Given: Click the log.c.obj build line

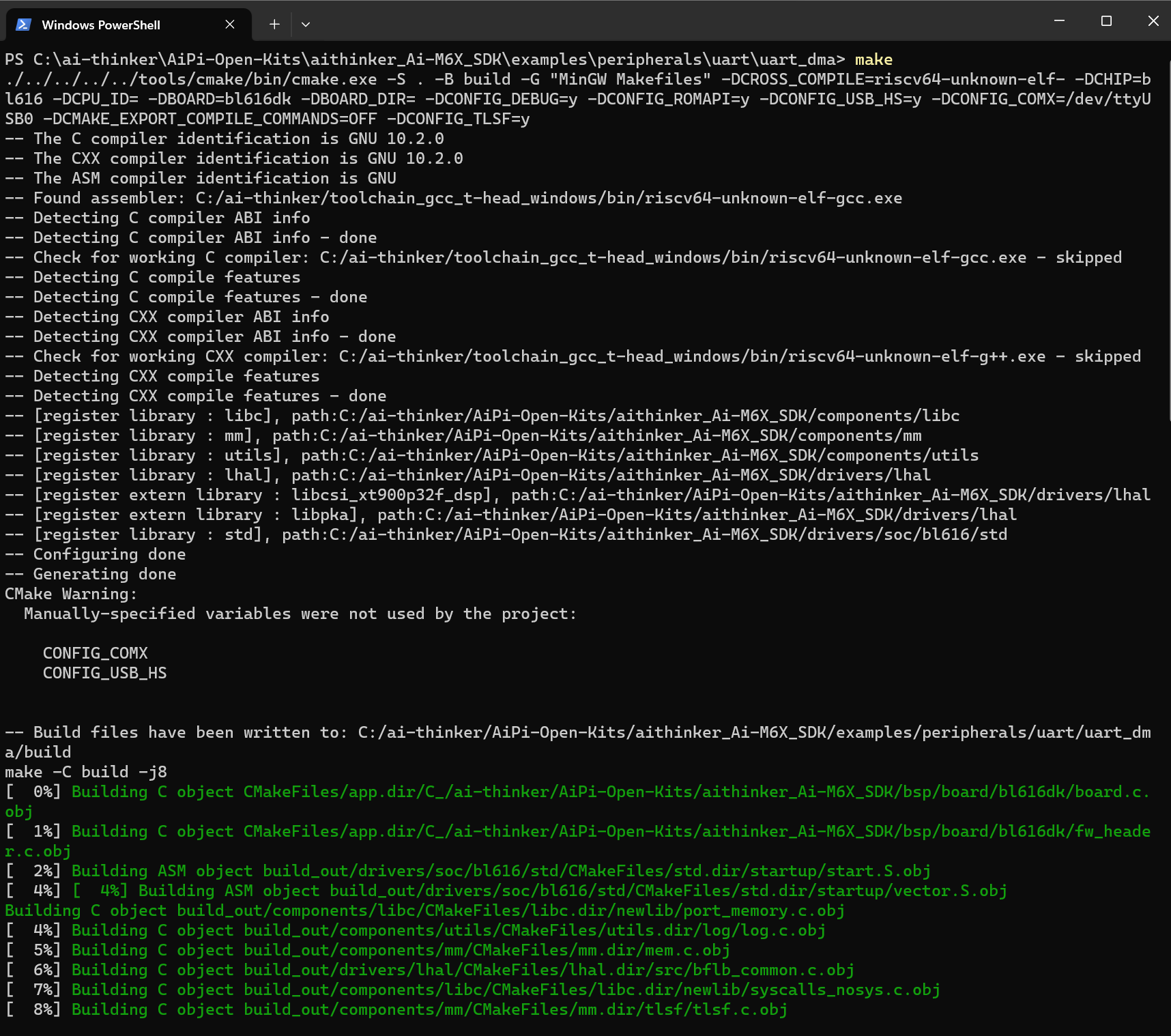Looking at the screenshot, I should point(416,931).
